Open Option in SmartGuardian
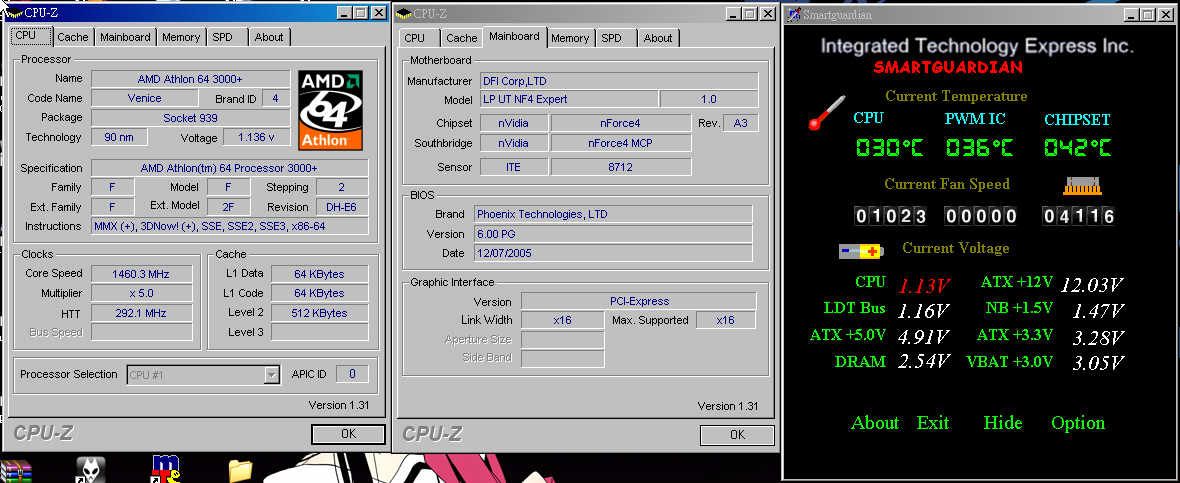 click(1078, 423)
